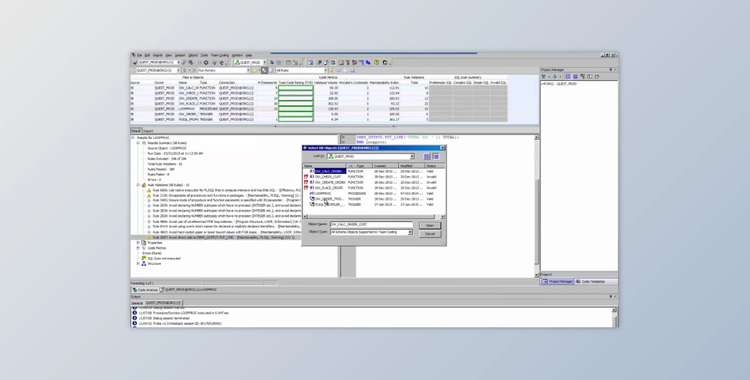Click Structure icon in results tree
Viewport: 750px width, 380px height.
(143, 264)
